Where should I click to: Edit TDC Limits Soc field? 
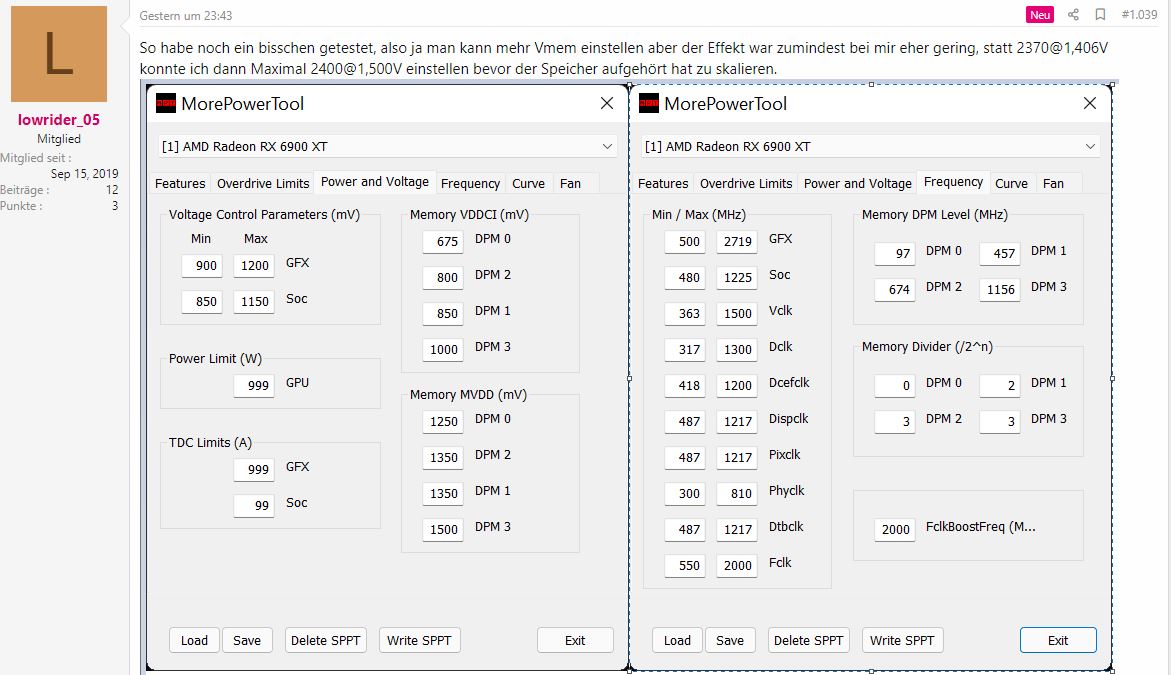click(x=254, y=505)
